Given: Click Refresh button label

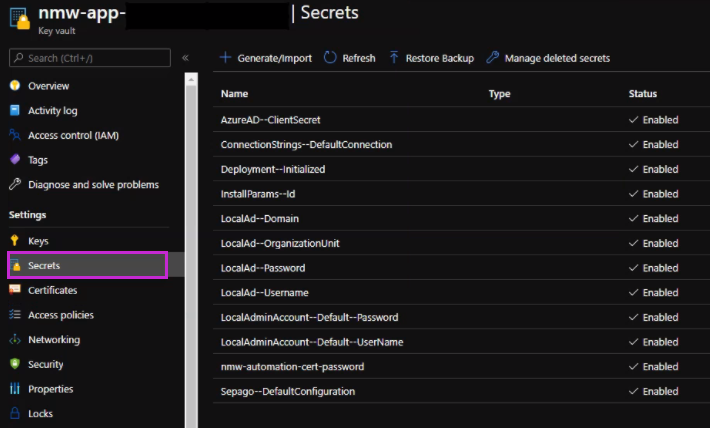Looking at the screenshot, I should point(359,58).
